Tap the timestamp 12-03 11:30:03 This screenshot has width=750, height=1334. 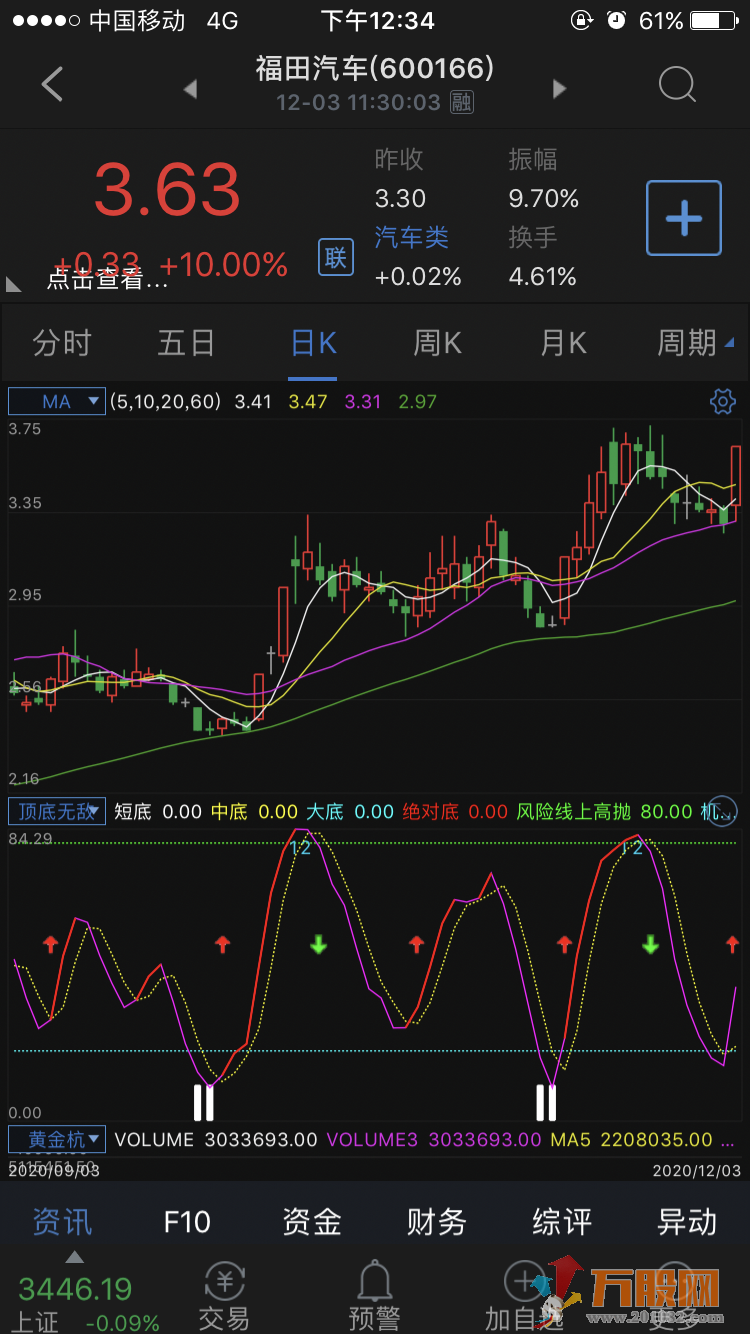click(x=358, y=102)
